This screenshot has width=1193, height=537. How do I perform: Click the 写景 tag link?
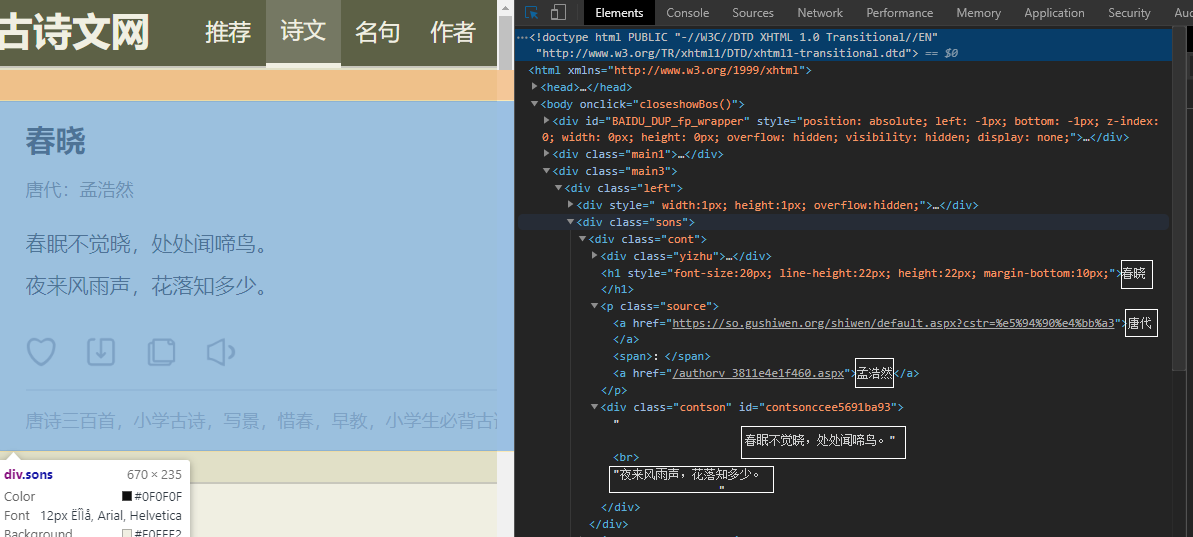click(241, 421)
